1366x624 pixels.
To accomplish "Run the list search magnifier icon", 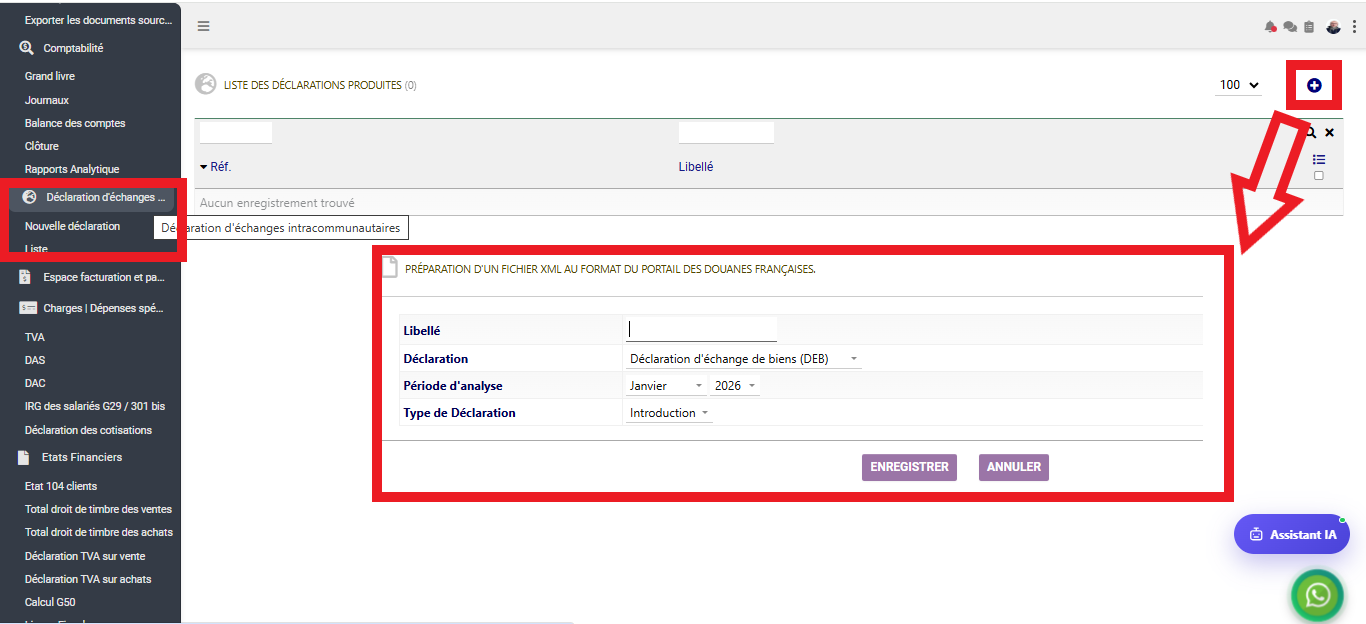I will [x=1311, y=132].
